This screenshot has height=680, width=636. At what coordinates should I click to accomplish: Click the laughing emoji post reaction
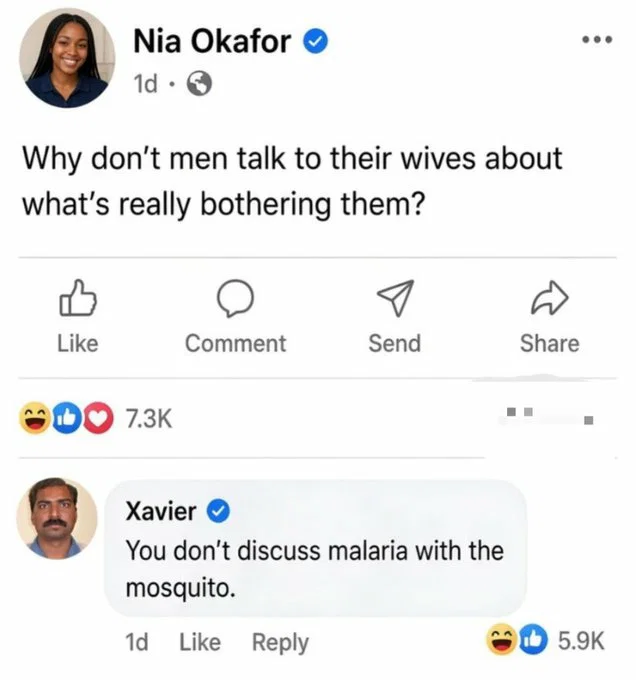click(35, 418)
